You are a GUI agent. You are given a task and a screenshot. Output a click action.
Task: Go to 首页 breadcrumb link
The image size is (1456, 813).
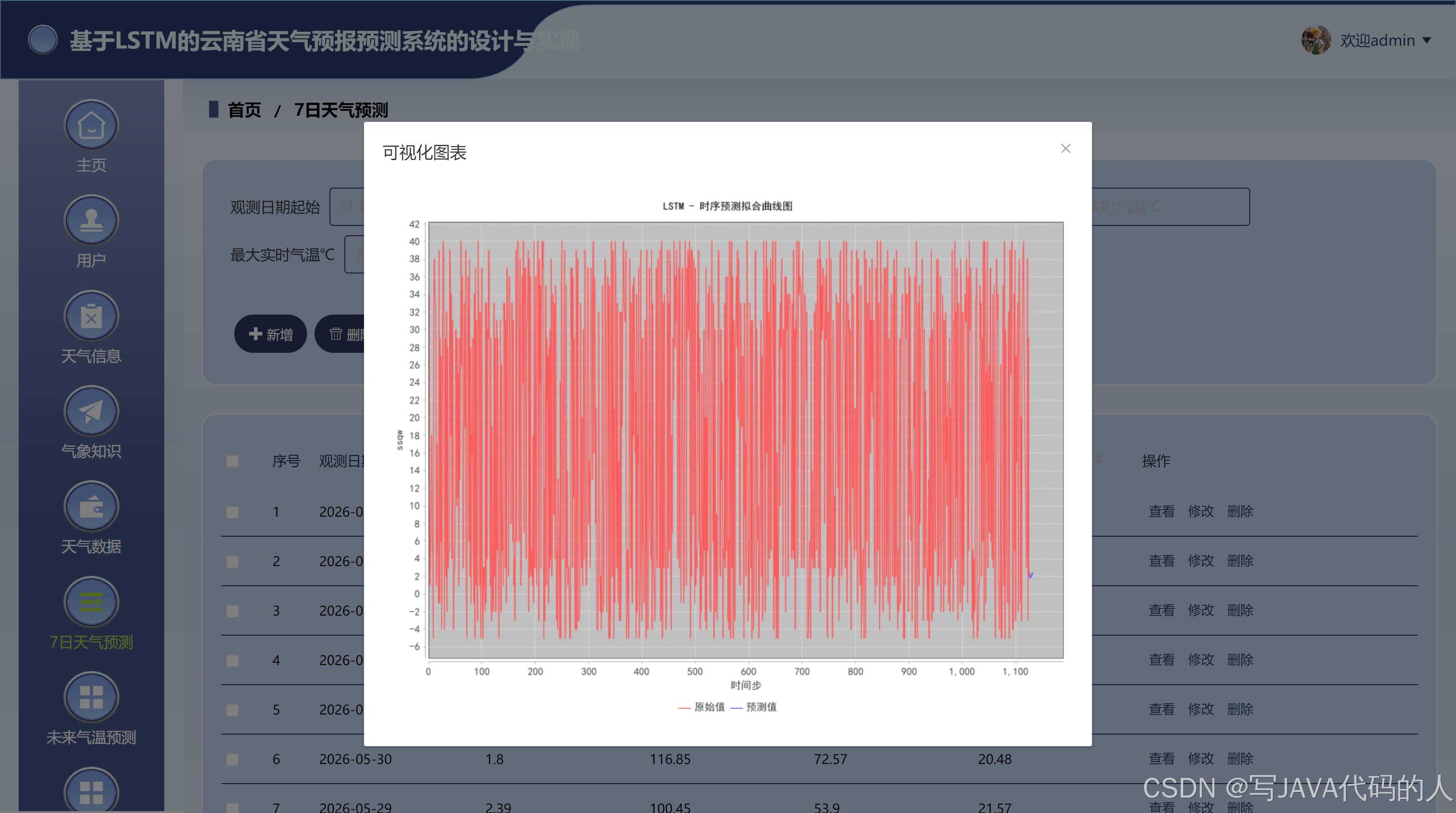244,110
